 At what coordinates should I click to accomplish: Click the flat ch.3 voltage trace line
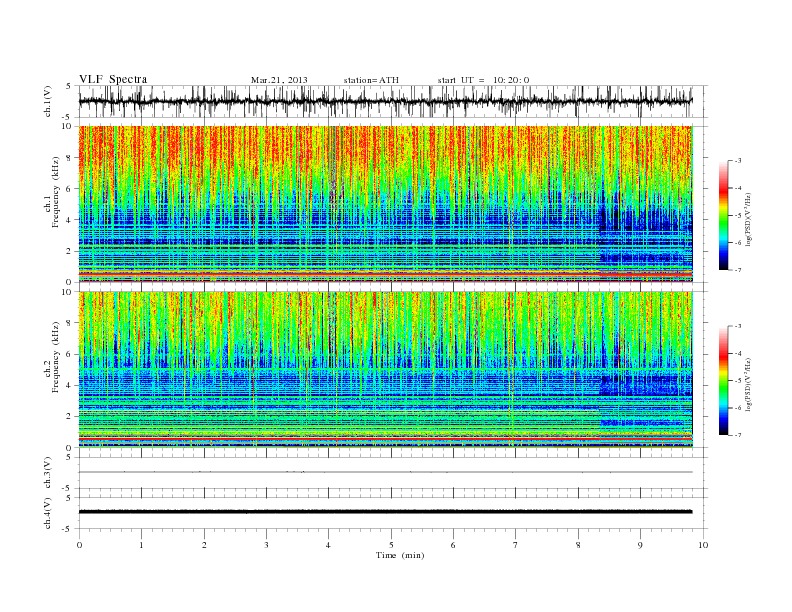point(385,472)
